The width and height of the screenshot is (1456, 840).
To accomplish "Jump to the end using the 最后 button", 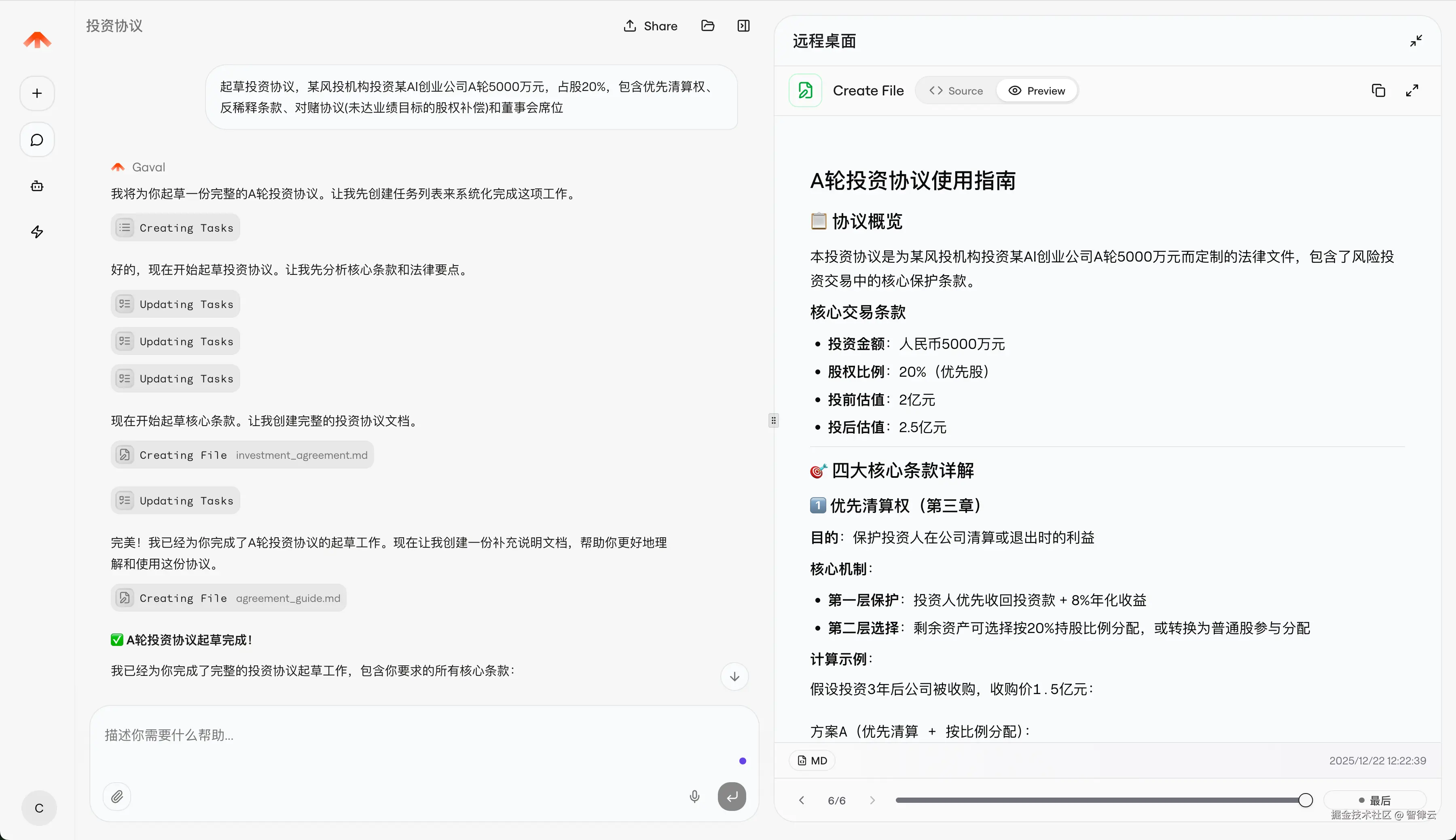I will tap(1378, 800).
